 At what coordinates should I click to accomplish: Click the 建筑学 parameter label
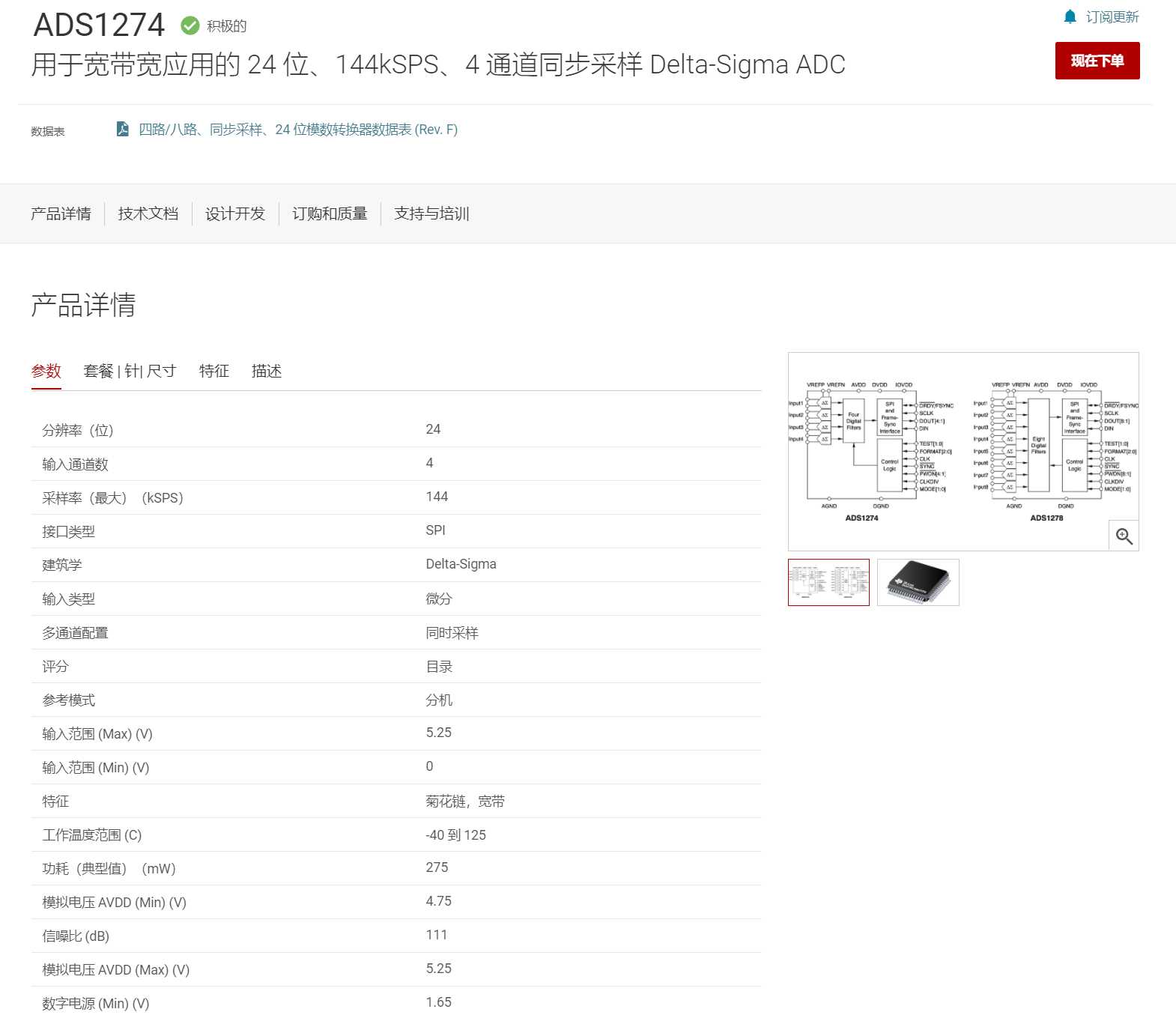point(61,565)
